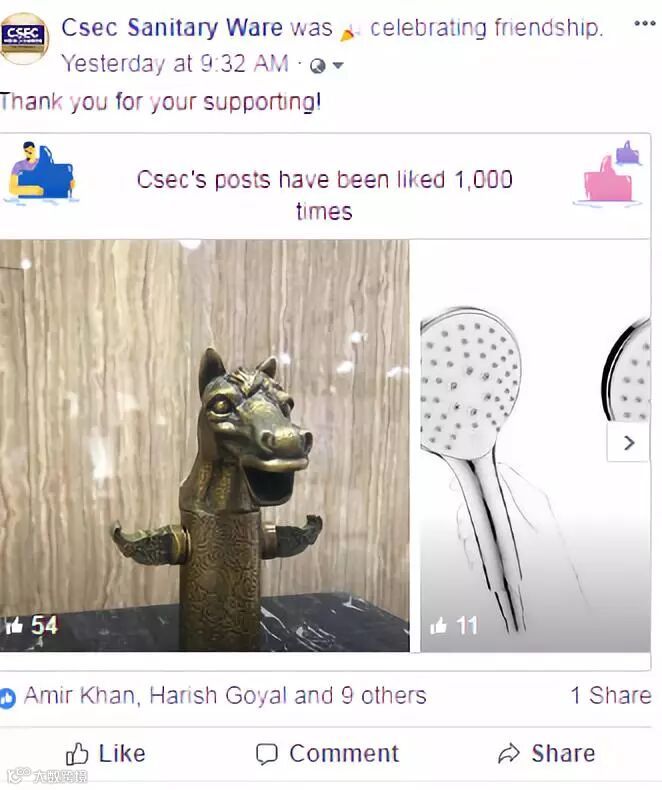Share the post using the Share arrow
Screen dimensions: 662x790
tap(546, 754)
